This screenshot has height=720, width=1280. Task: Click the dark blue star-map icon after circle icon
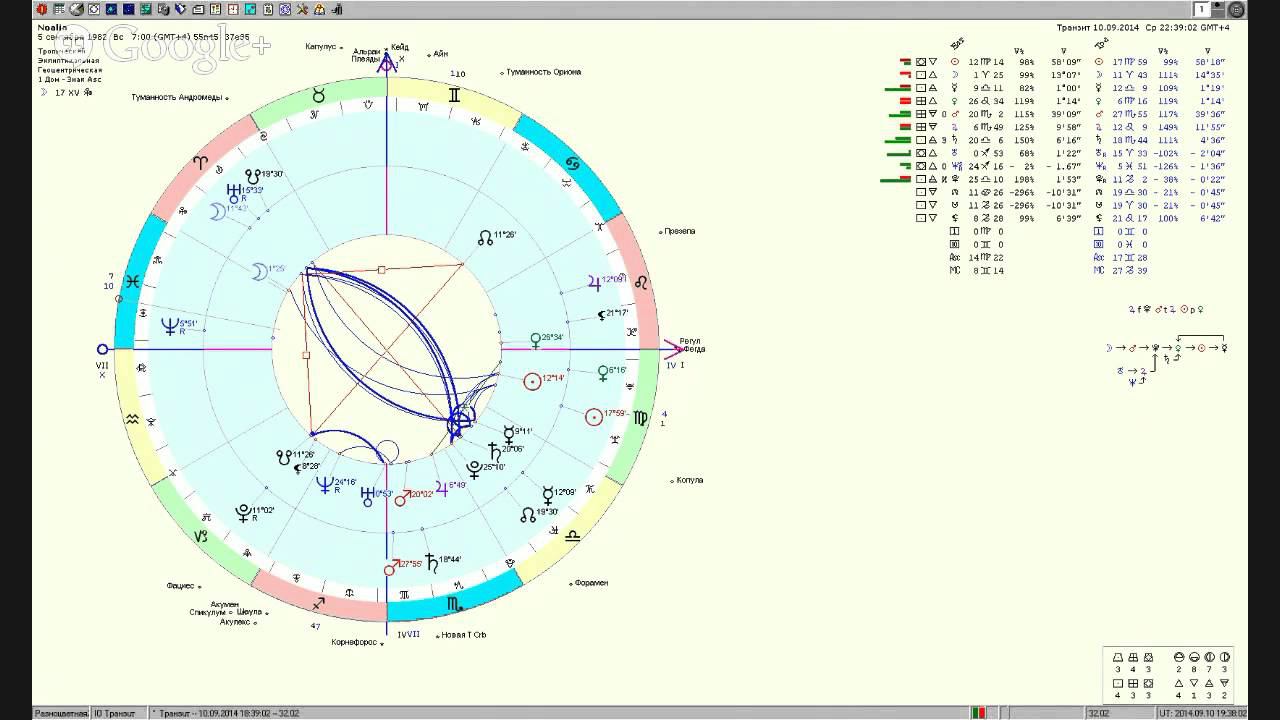pos(111,9)
